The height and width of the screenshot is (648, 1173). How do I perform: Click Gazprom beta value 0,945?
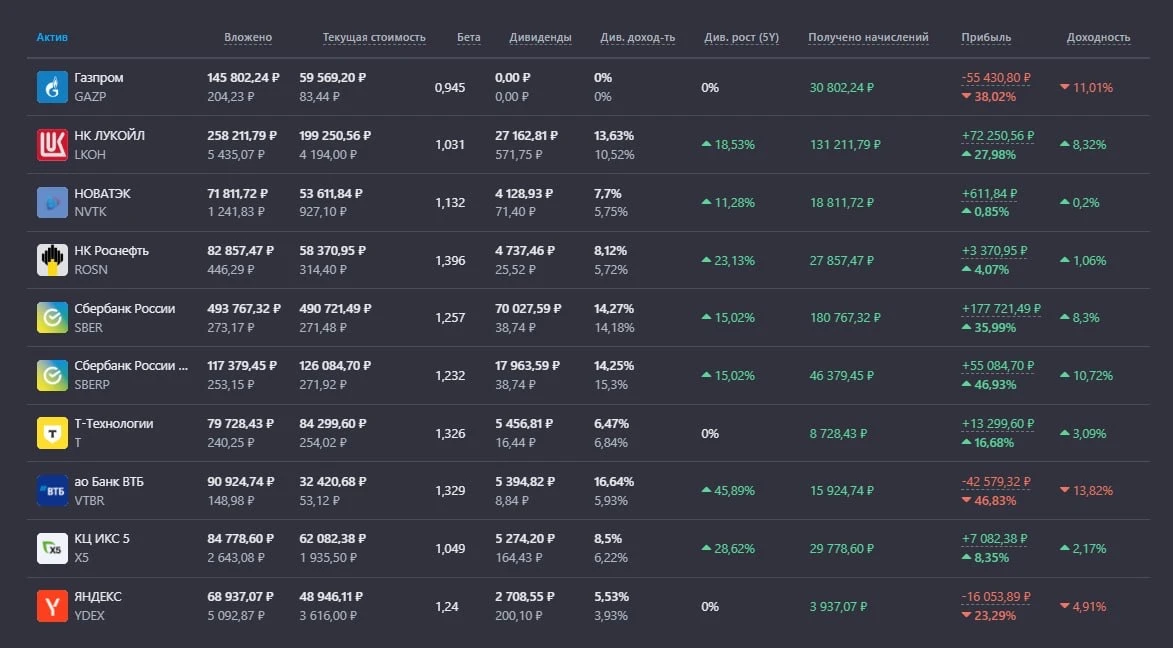click(x=450, y=88)
